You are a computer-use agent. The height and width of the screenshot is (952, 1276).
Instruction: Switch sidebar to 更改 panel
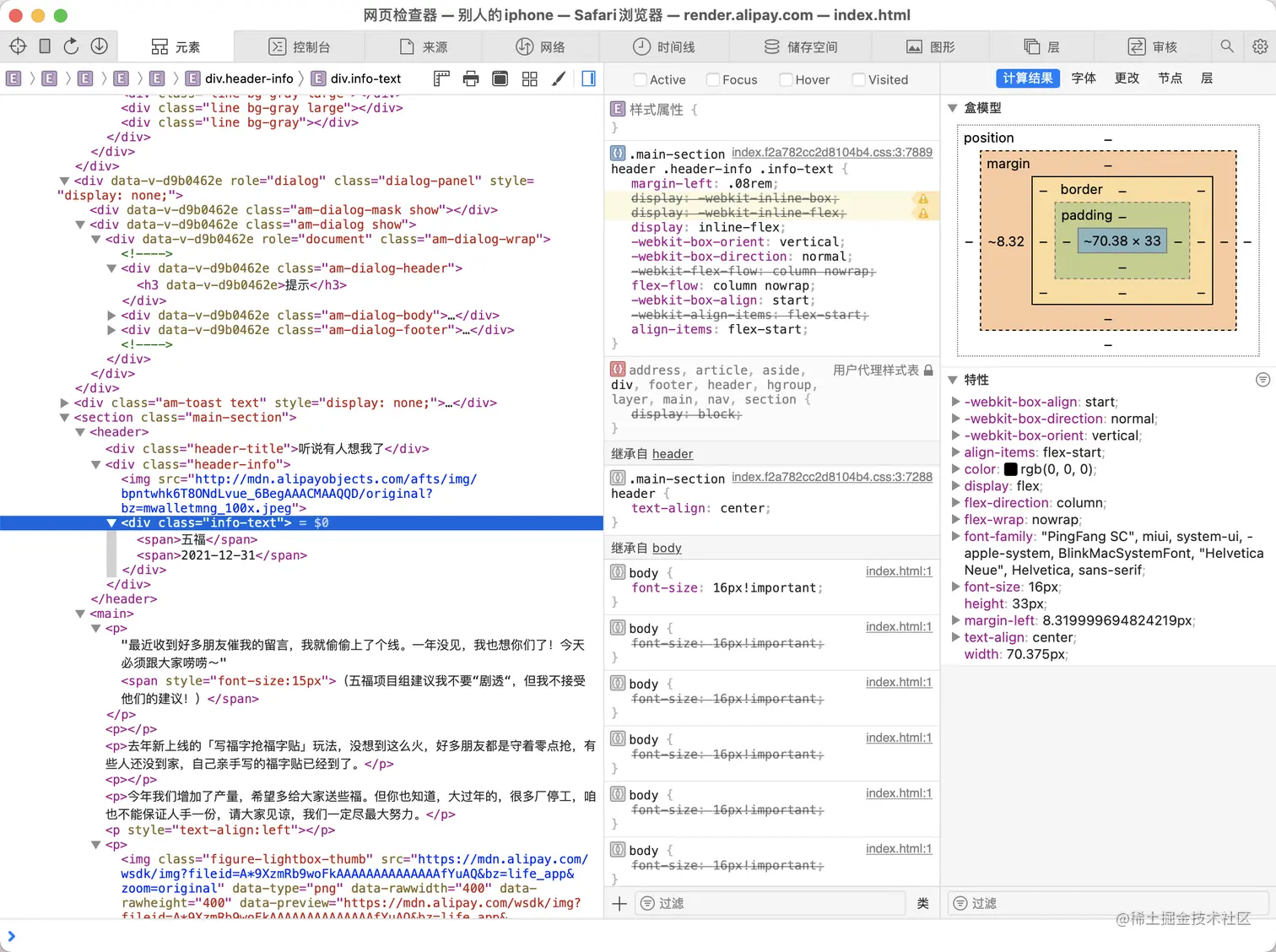click(1127, 78)
